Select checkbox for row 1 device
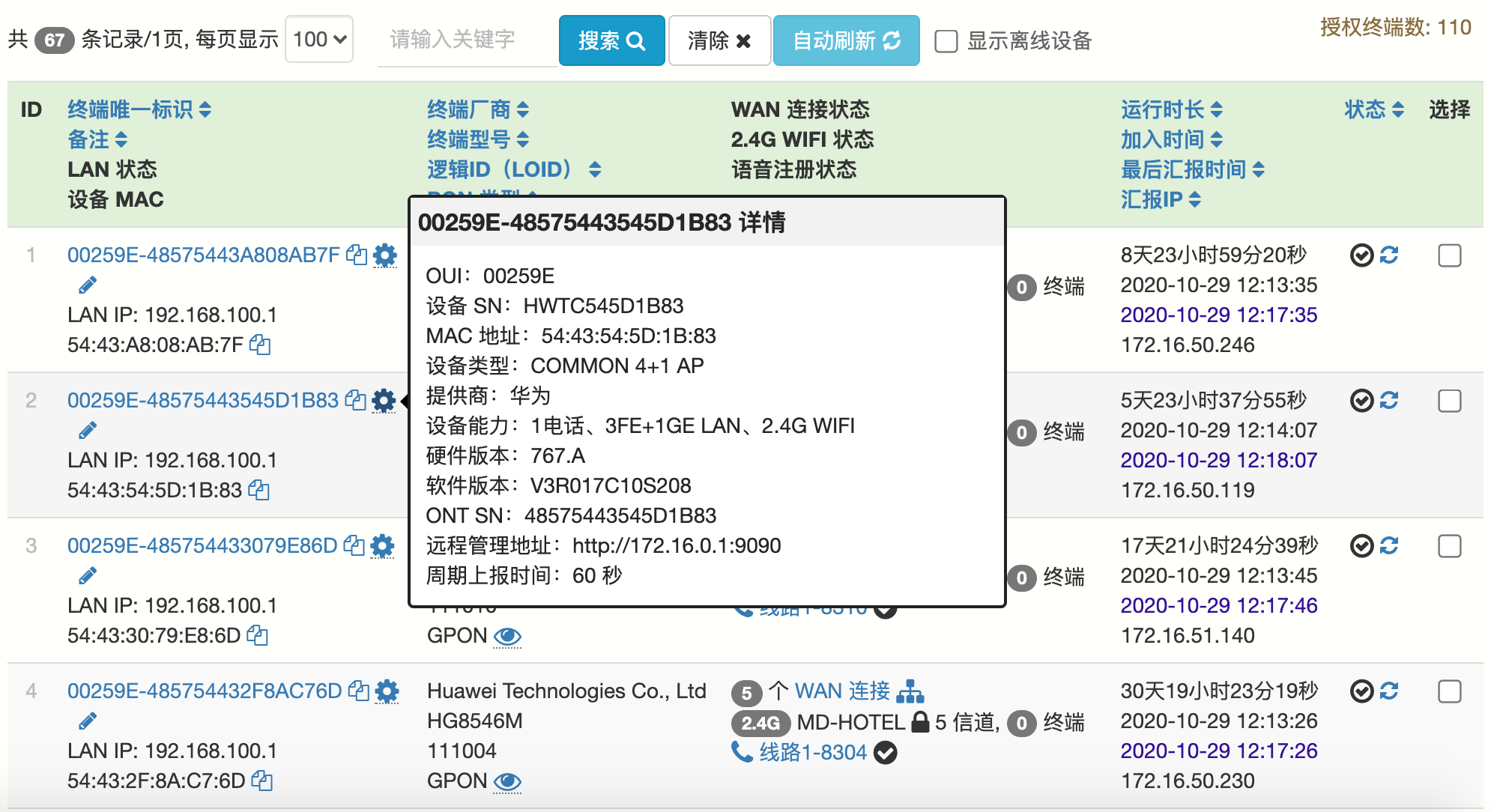 click(1449, 255)
